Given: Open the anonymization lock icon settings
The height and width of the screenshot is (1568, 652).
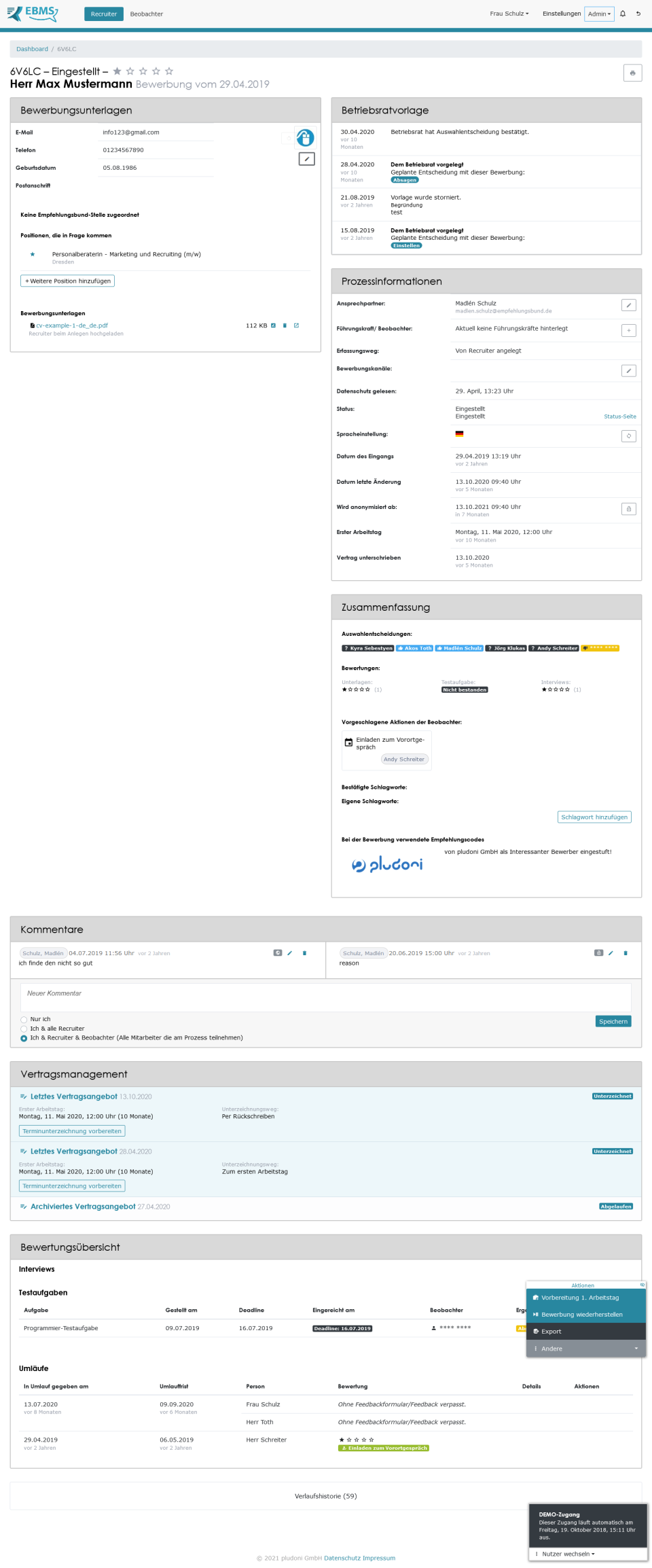Looking at the screenshot, I should (629, 509).
